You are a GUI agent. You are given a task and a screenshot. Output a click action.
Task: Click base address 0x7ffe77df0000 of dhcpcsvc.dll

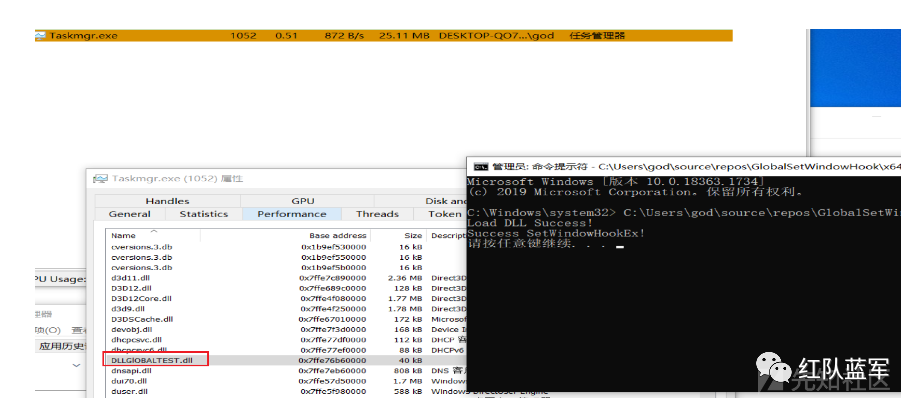coord(332,340)
